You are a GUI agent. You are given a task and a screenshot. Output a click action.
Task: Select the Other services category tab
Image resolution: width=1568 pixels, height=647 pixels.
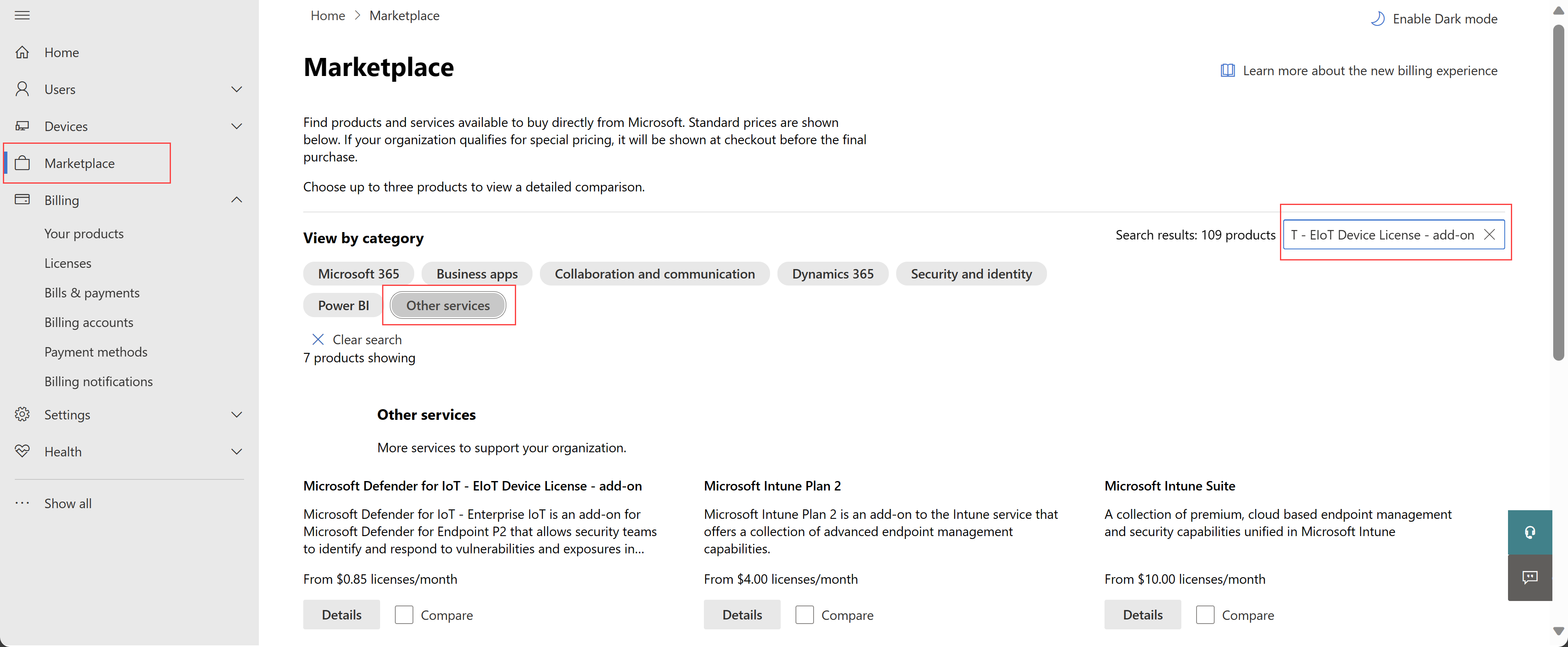coord(447,305)
